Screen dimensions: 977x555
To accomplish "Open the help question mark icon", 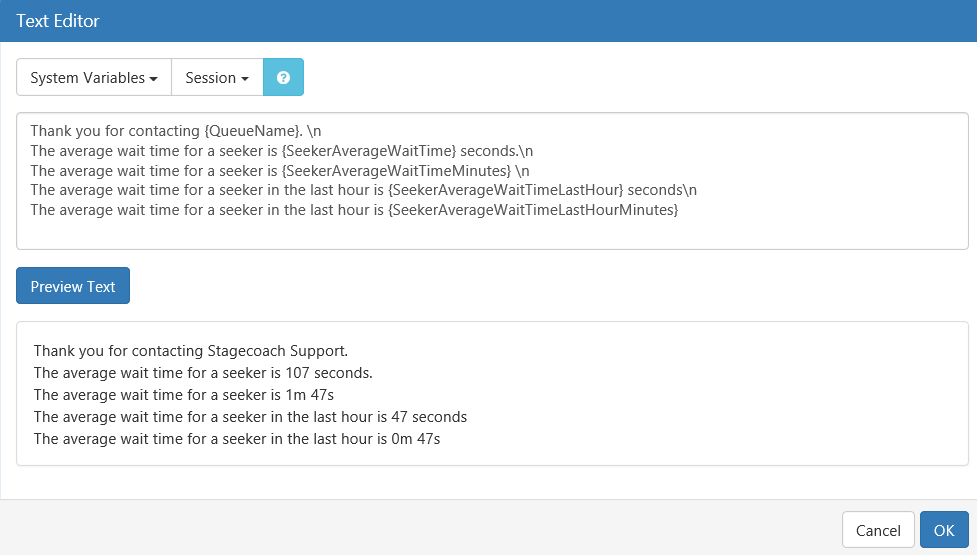I will pos(284,77).
